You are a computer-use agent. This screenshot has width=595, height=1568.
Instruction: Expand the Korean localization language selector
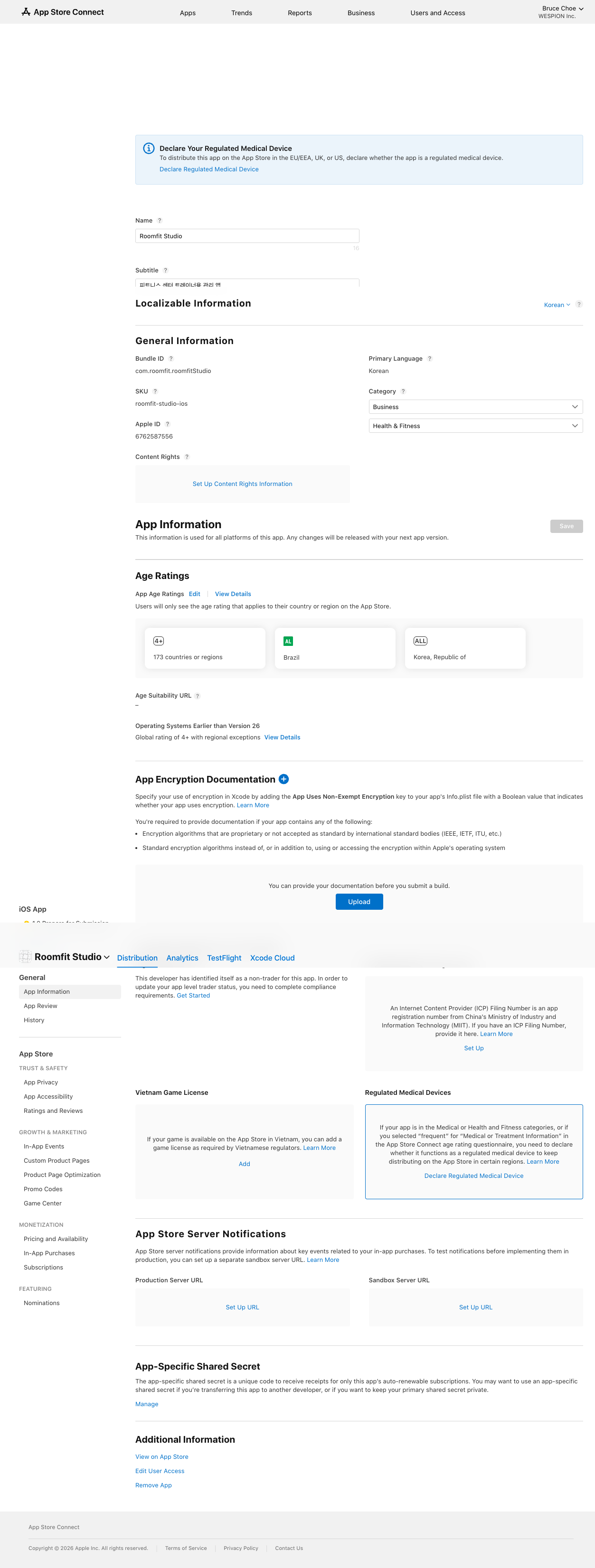(557, 305)
